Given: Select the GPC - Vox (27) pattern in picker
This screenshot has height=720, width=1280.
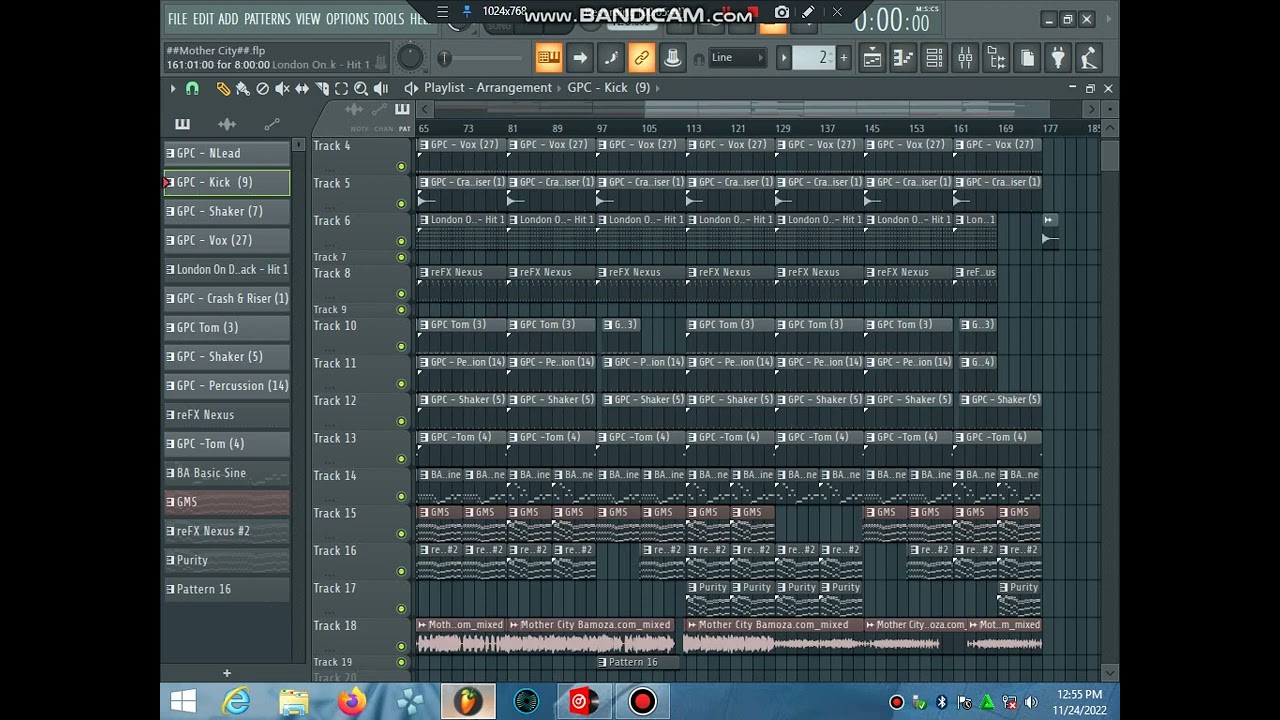Looking at the screenshot, I should click(227, 240).
